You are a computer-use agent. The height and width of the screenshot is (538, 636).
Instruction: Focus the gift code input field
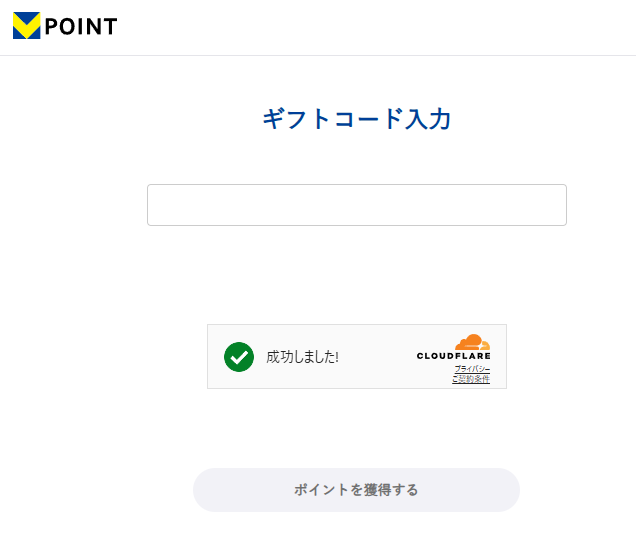pos(356,205)
